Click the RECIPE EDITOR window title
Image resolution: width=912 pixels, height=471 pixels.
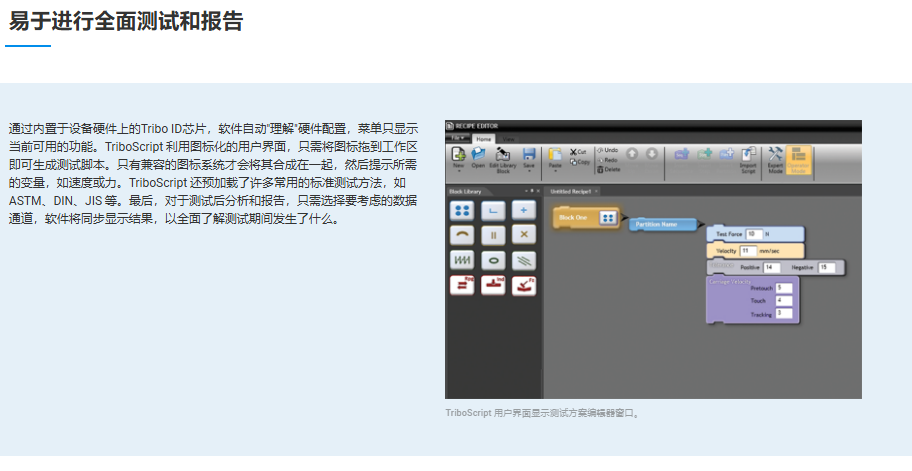[476, 126]
